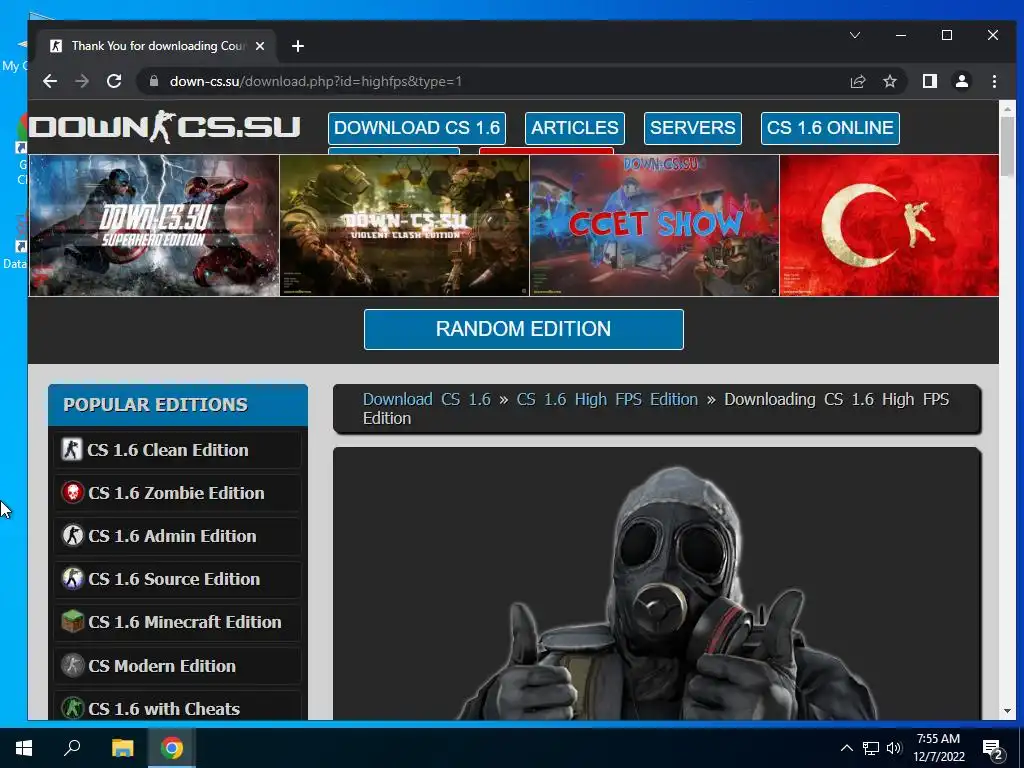Click the Minecraft grass block icon
1024x768 pixels.
72,621
